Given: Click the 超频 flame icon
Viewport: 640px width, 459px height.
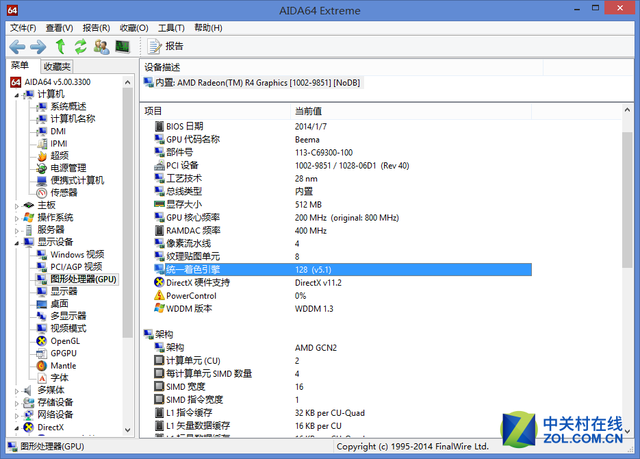Looking at the screenshot, I should (x=42, y=156).
